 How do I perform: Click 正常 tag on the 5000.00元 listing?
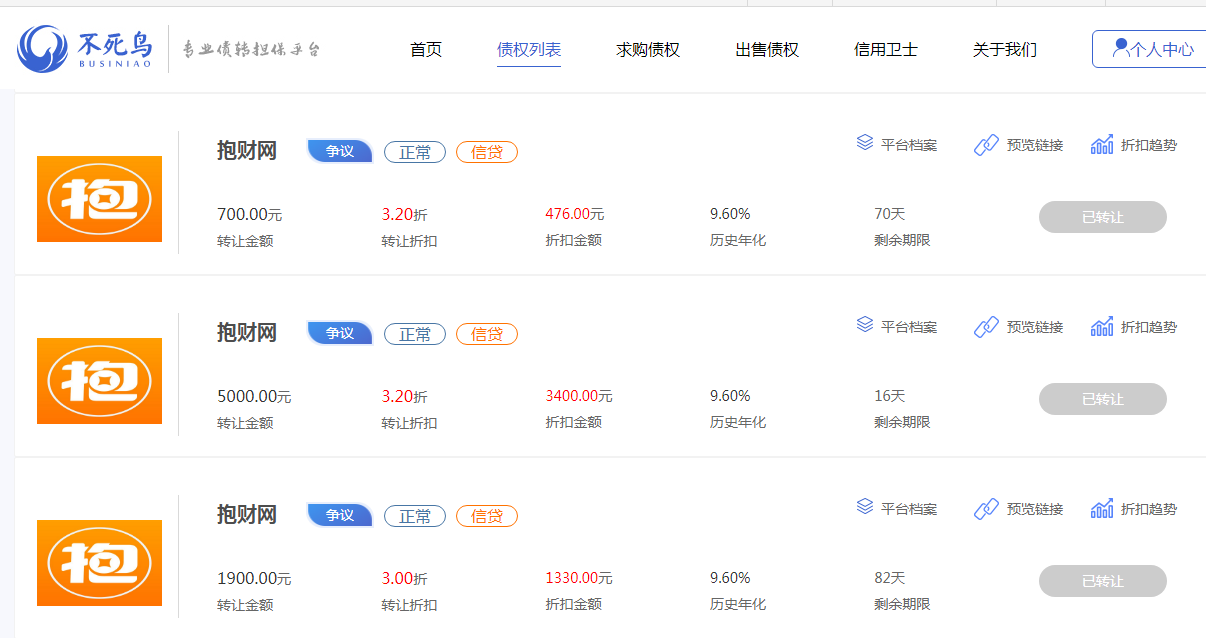point(415,334)
